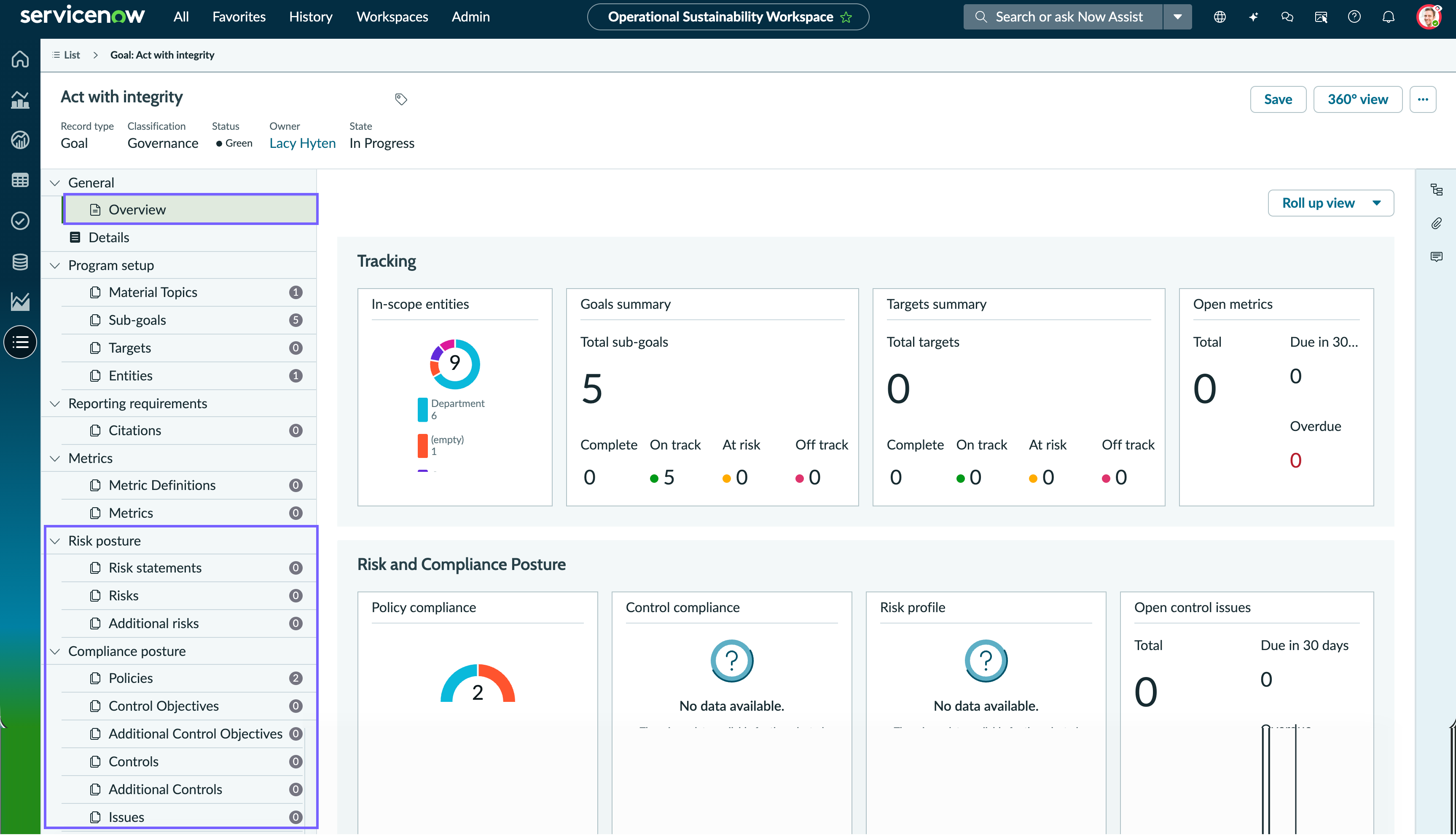The image size is (1456, 835).
Task: Click the Department legend color swatch
Action: pos(423,409)
